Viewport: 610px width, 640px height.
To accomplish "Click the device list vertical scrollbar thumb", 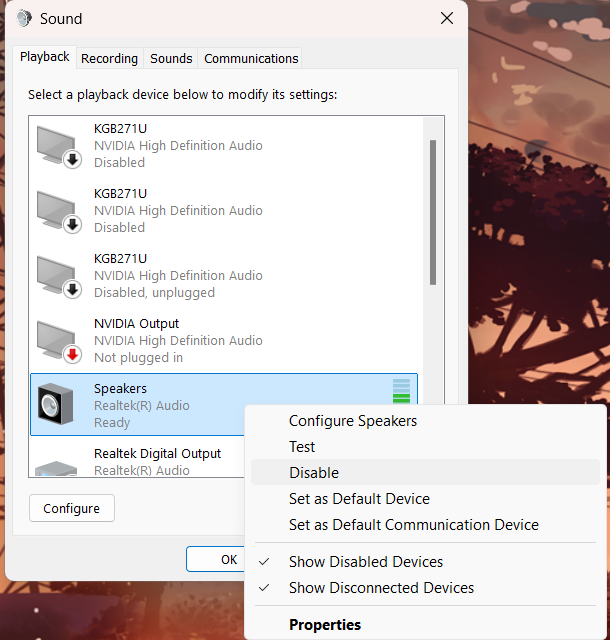I will tap(433, 212).
